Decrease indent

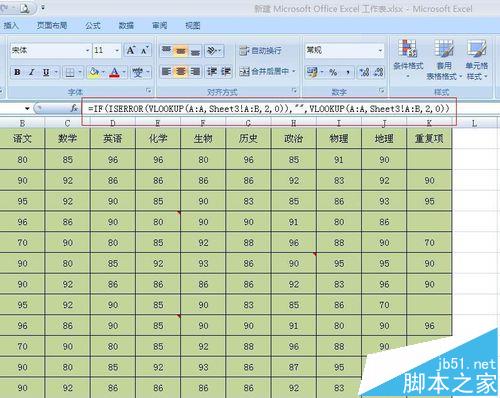tap(212, 71)
